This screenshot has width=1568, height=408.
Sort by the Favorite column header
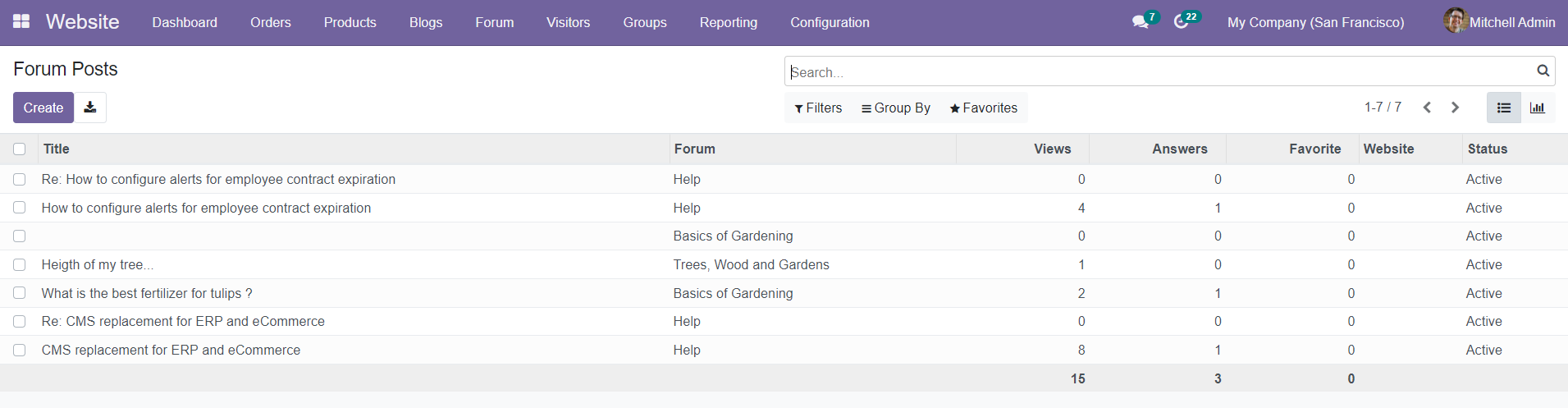pyautogui.click(x=1292, y=149)
